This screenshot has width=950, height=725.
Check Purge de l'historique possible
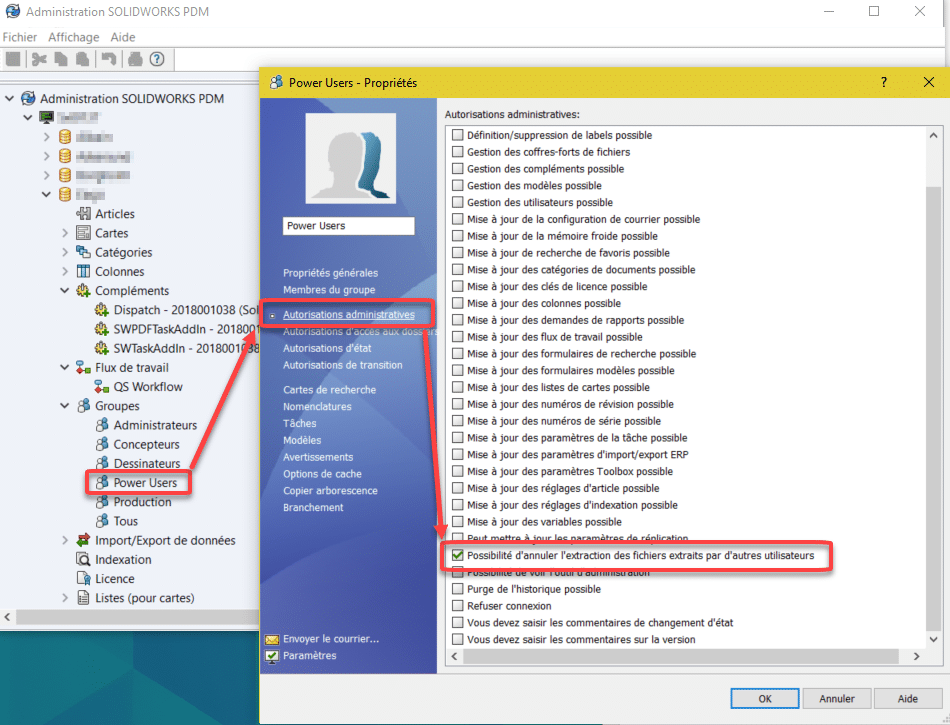click(x=457, y=589)
